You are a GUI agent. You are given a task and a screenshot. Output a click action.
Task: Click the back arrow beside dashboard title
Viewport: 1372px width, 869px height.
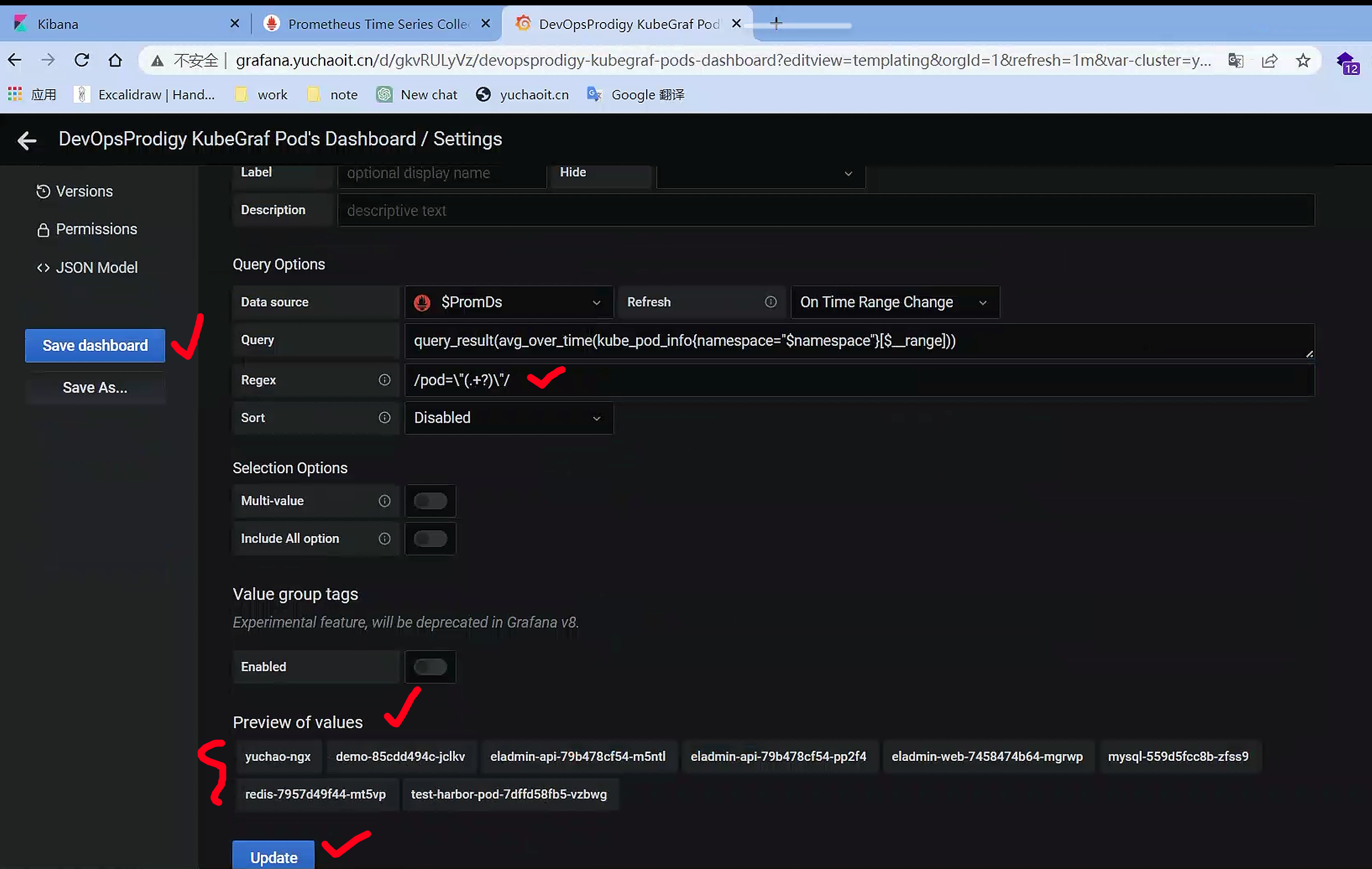(27, 140)
